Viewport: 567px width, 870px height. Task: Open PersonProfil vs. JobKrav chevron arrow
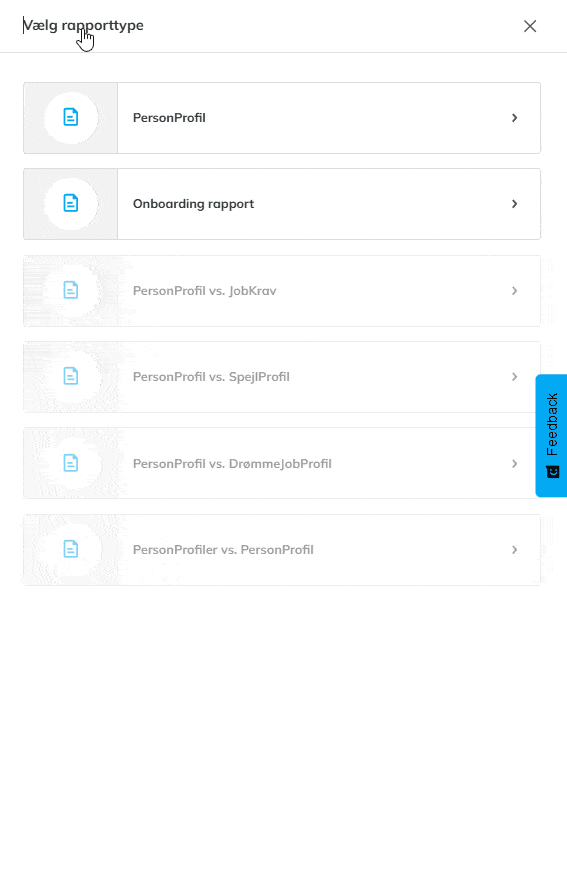tap(514, 290)
